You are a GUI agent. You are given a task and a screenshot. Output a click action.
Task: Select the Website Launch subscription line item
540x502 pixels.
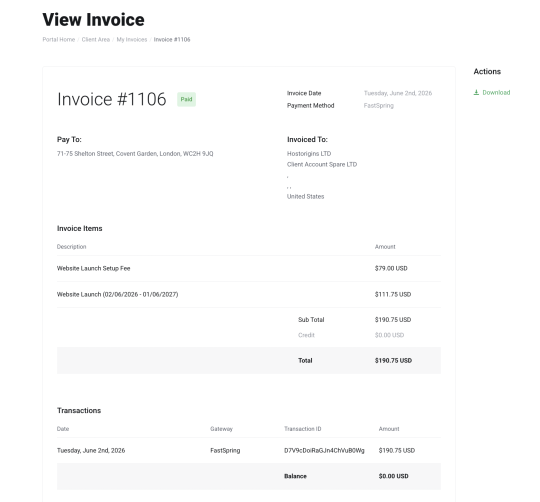click(117, 294)
